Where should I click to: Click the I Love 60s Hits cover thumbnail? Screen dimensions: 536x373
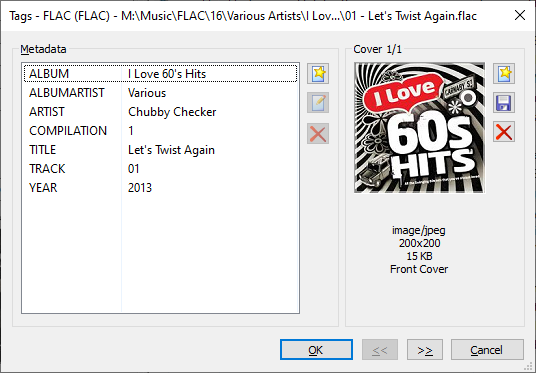(x=419, y=128)
